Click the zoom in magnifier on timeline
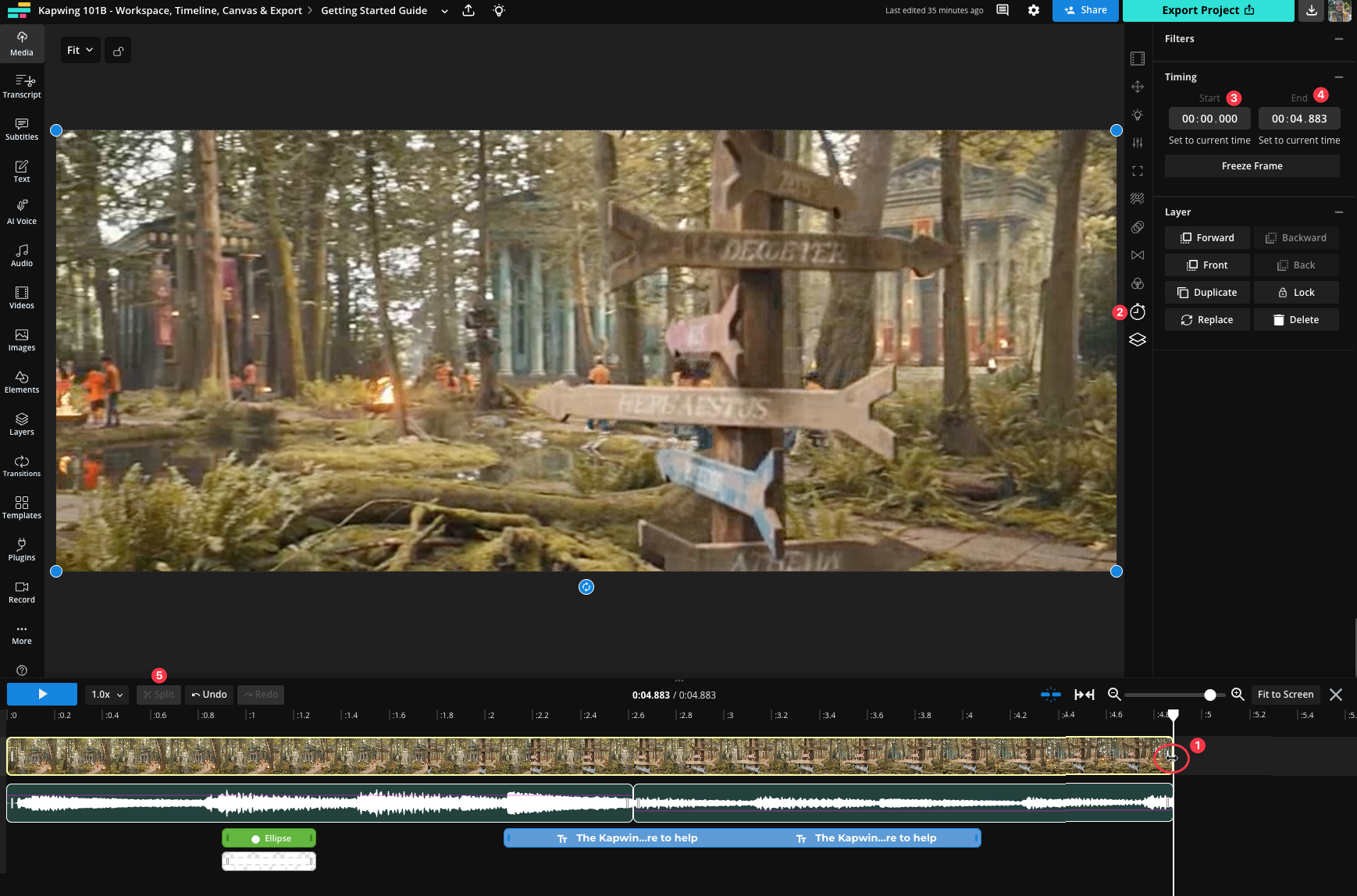 point(1238,695)
